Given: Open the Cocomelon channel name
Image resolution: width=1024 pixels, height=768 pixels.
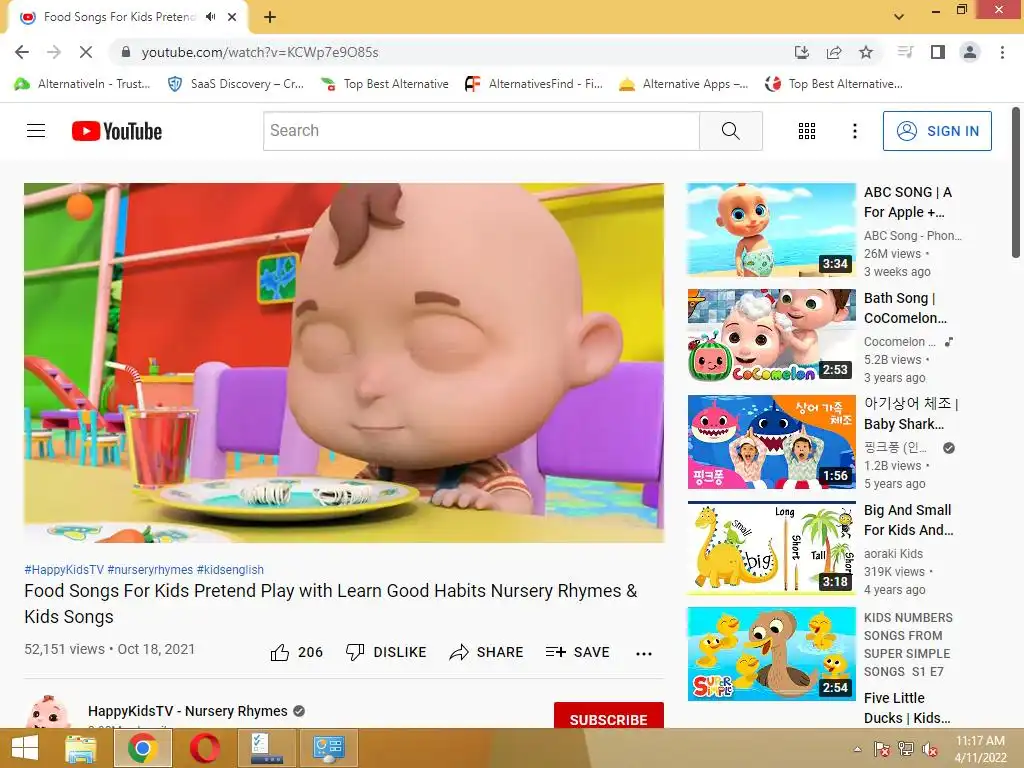Looking at the screenshot, I should pyautogui.click(x=900, y=342).
